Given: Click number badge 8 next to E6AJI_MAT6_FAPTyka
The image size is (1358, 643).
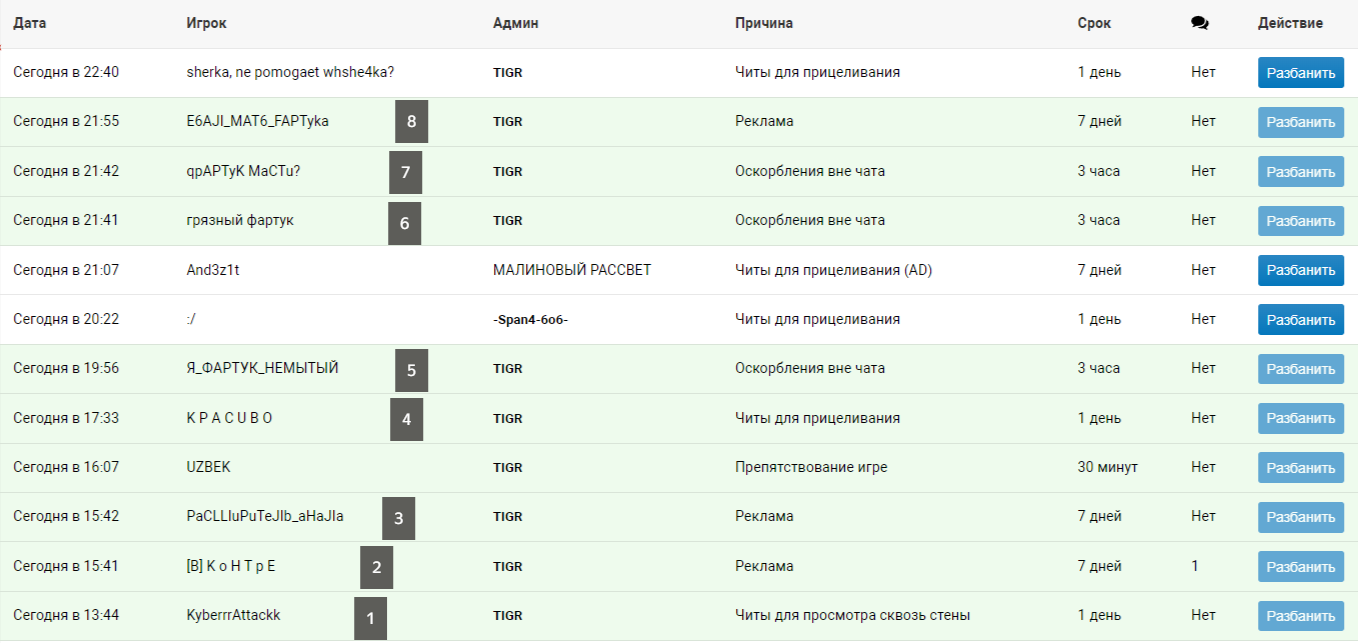Looking at the screenshot, I should click(411, 122).
